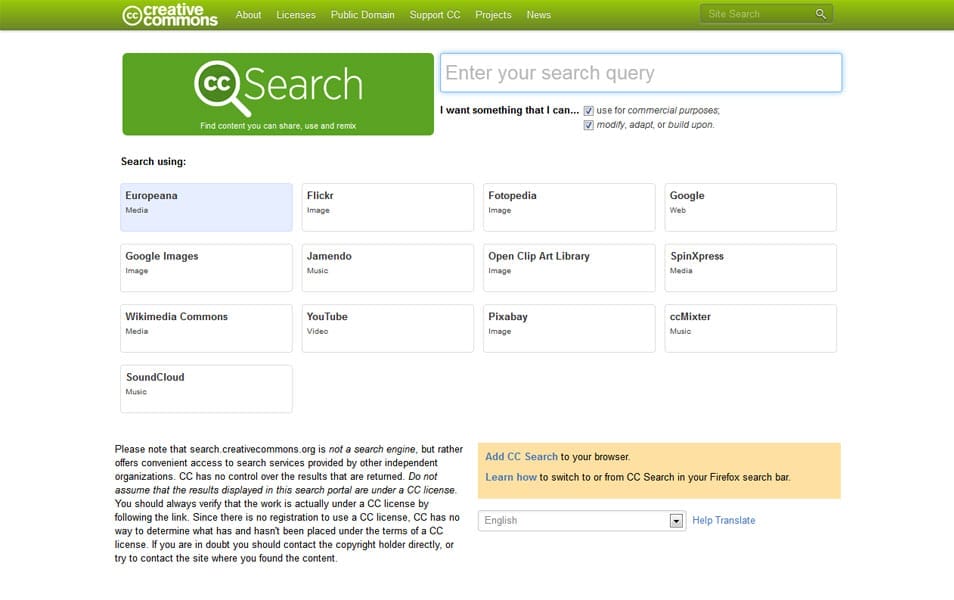Select Europeana as the search source
This screenshot has height=600, width=954.
[205, 206]
